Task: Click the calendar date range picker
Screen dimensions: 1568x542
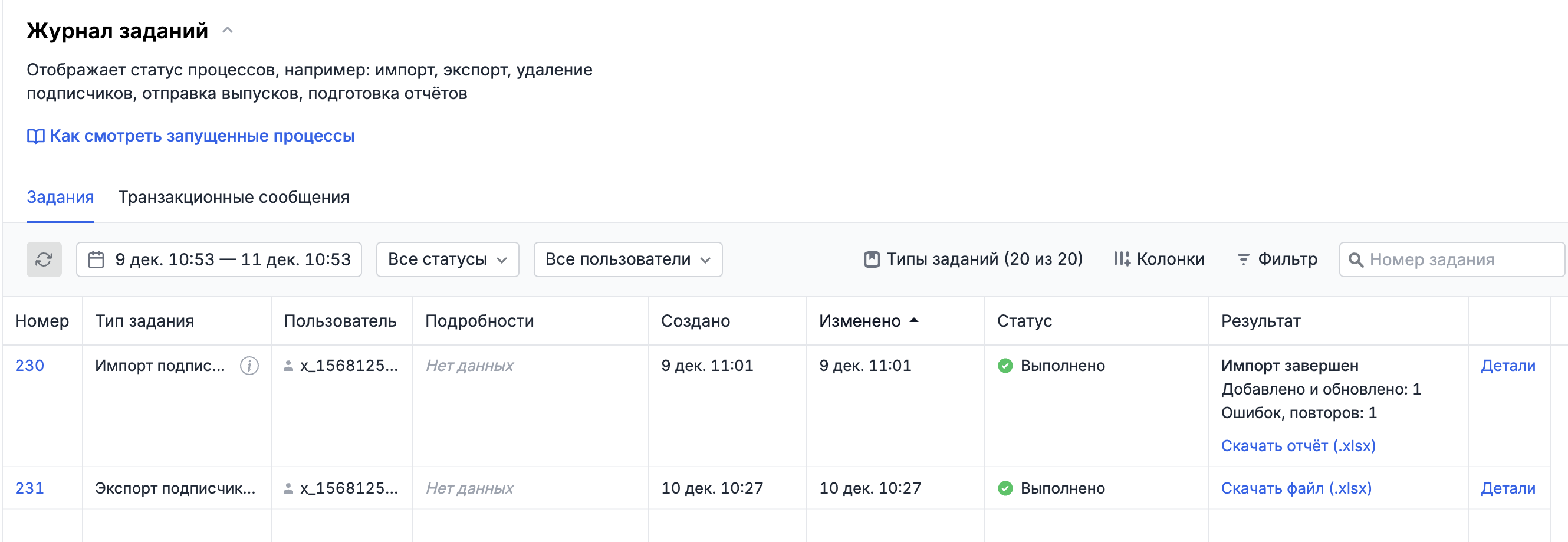Action: [x=219, y=259]
